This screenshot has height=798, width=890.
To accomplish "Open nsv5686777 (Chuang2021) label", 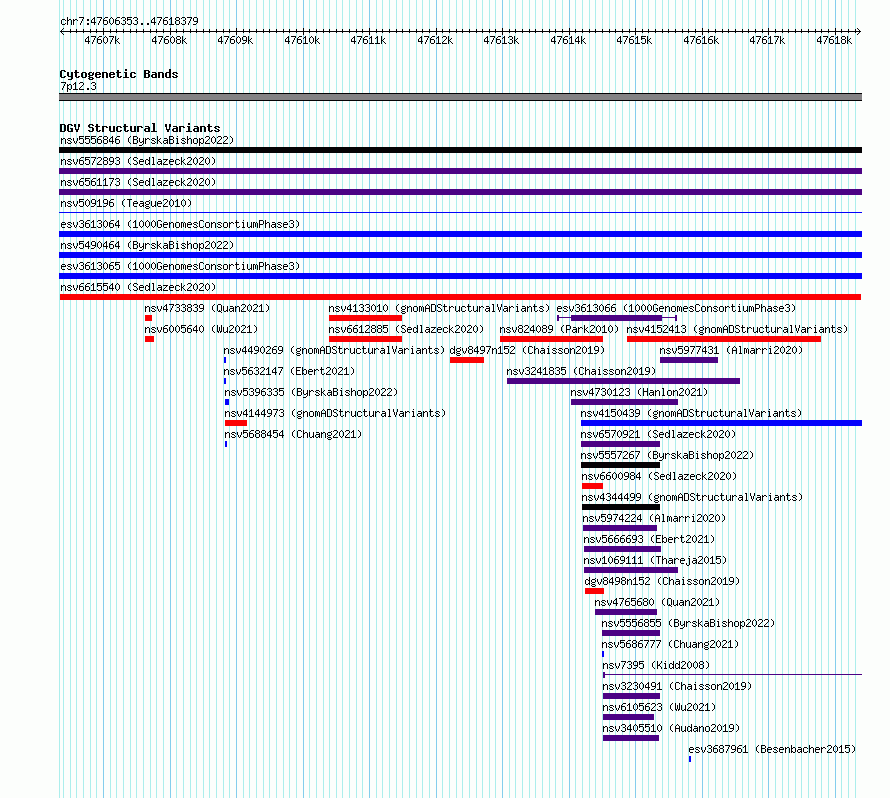I will point(670,644).
